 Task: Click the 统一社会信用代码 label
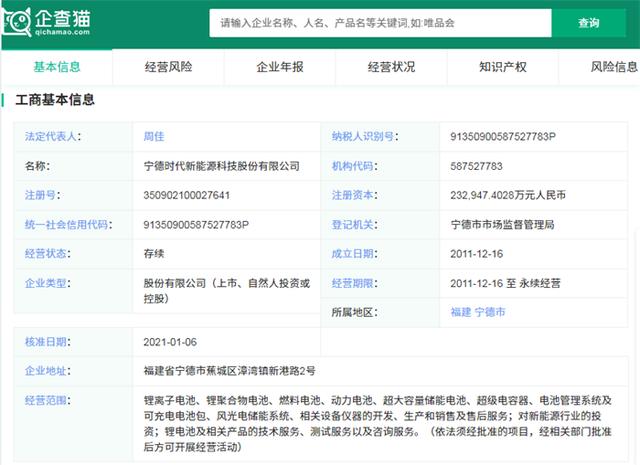[67, 225]
